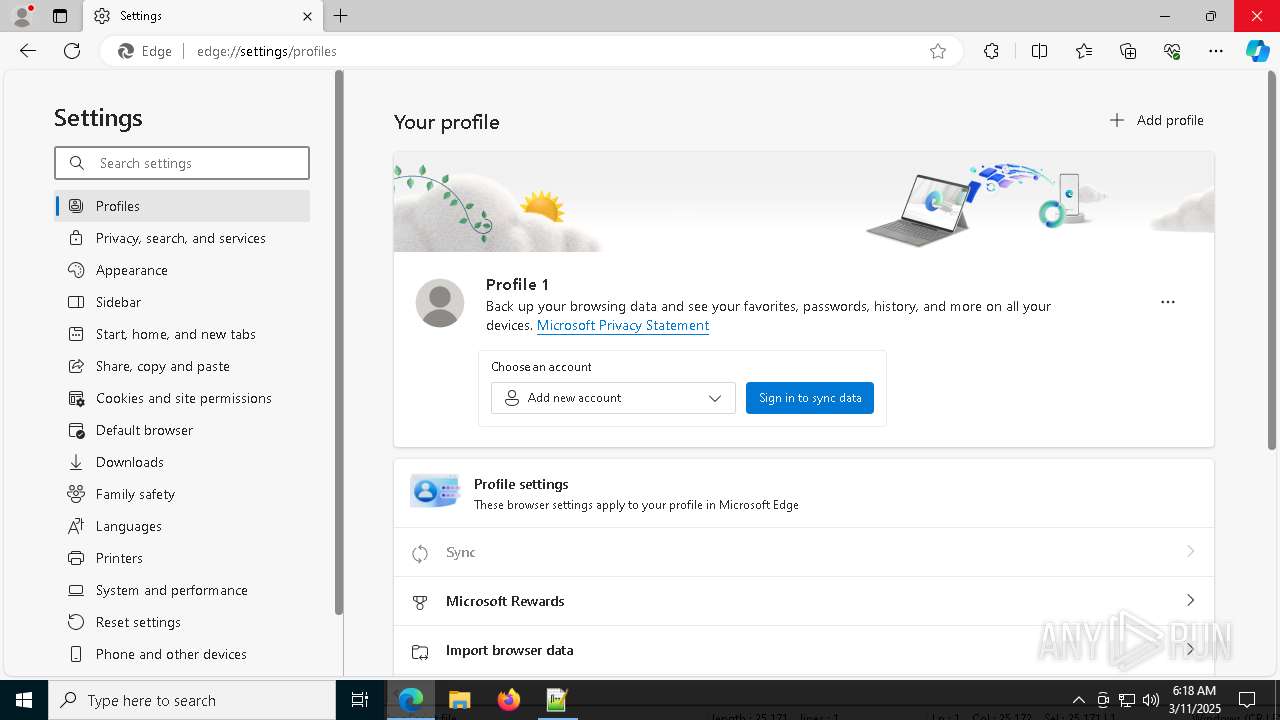Open Import browser data row
The height and width of the screenshot is (720, 1280).
tap(804, 650)
